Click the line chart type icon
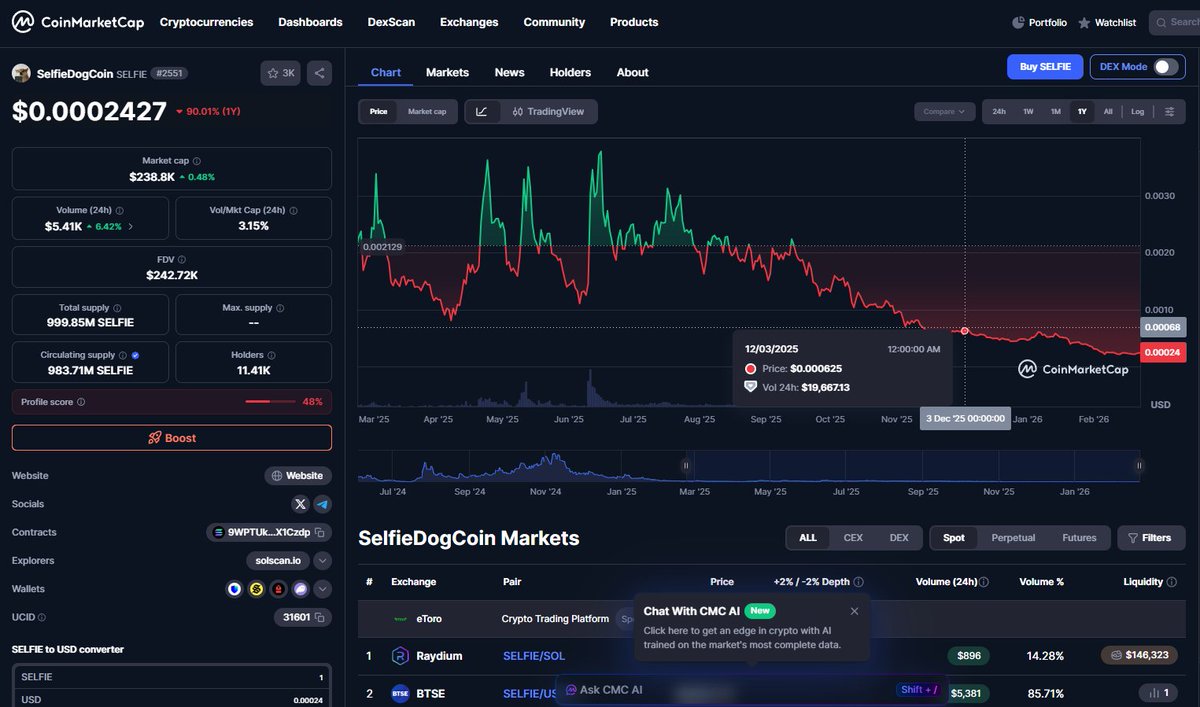Viewport: 1200px width, 707px height. click(481, 112)
